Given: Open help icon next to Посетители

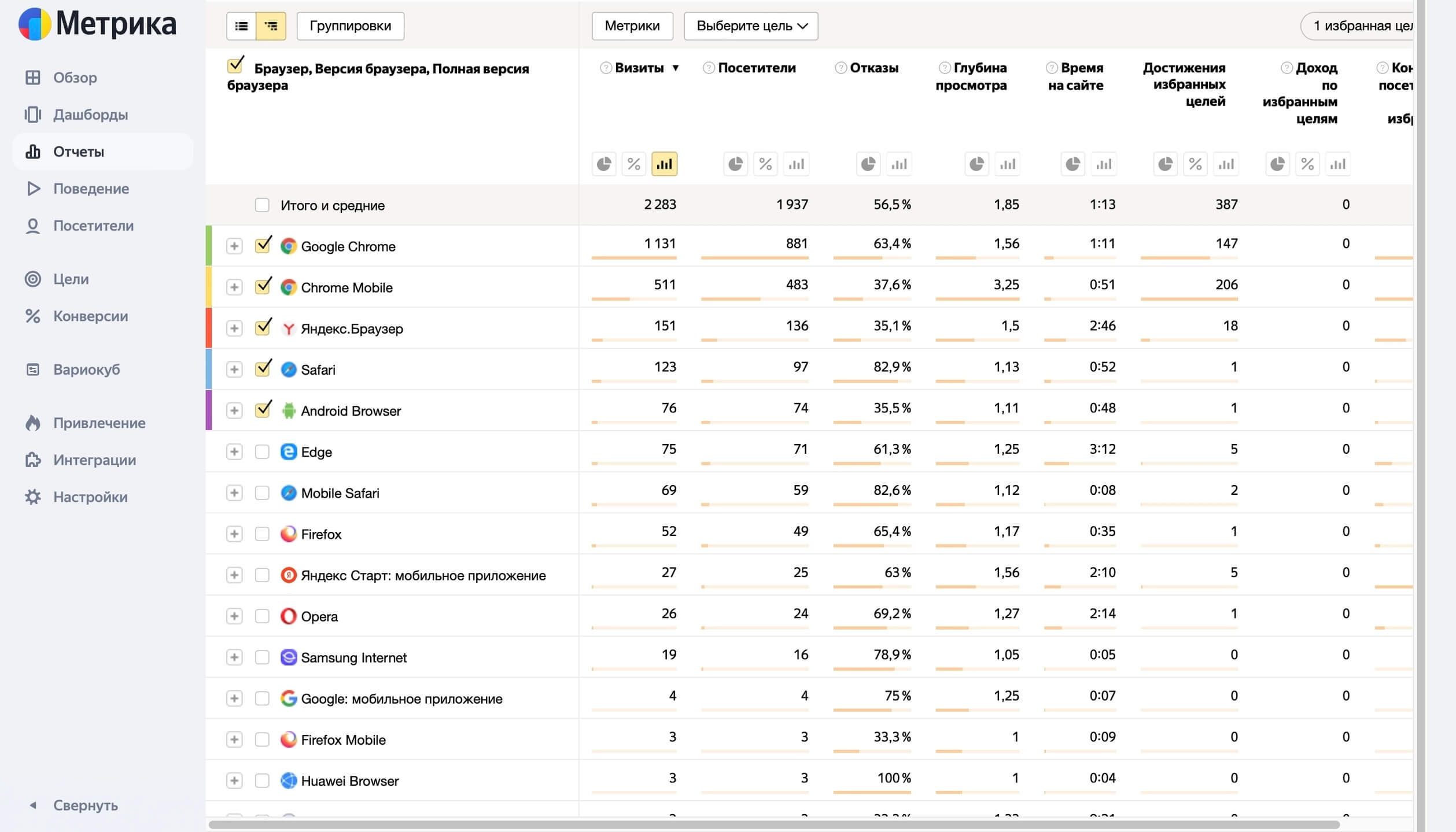Looking at the screenshot, I should (709, 68).
